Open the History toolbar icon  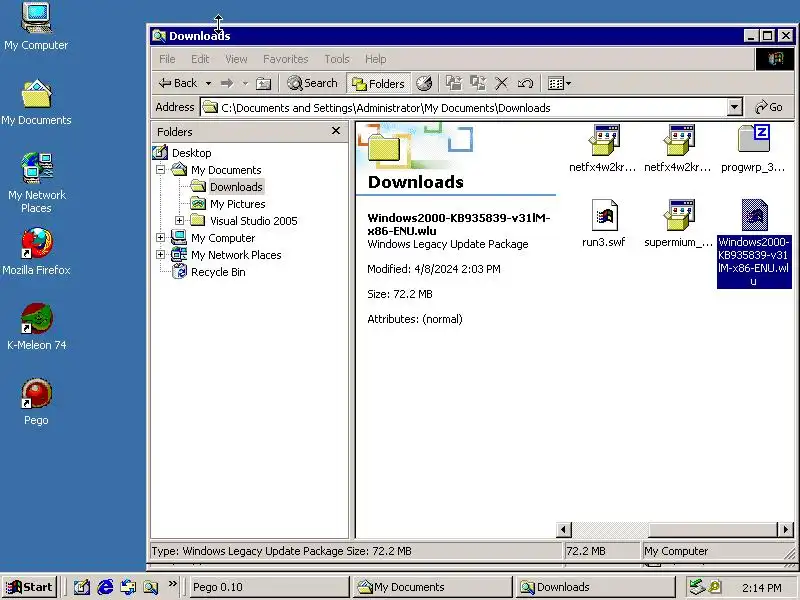click(x=424, y=83)
